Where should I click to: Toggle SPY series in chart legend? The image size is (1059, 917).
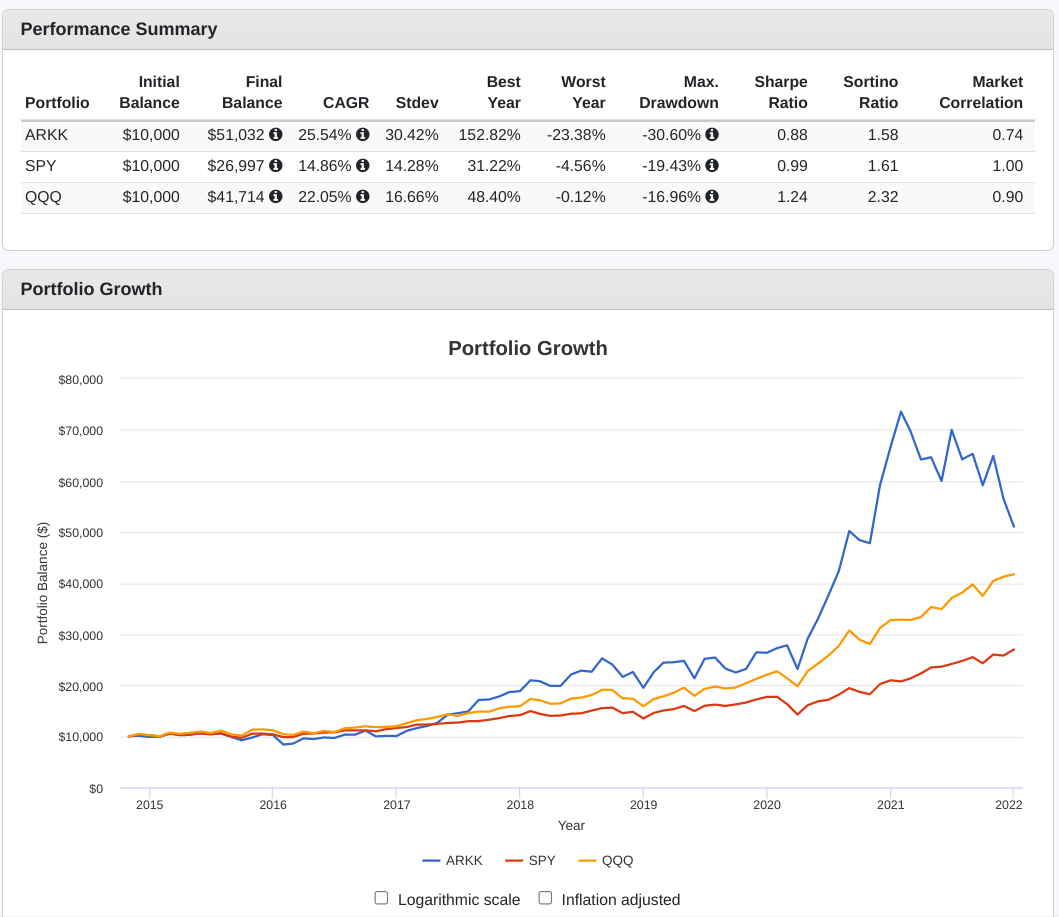point(530,860)
